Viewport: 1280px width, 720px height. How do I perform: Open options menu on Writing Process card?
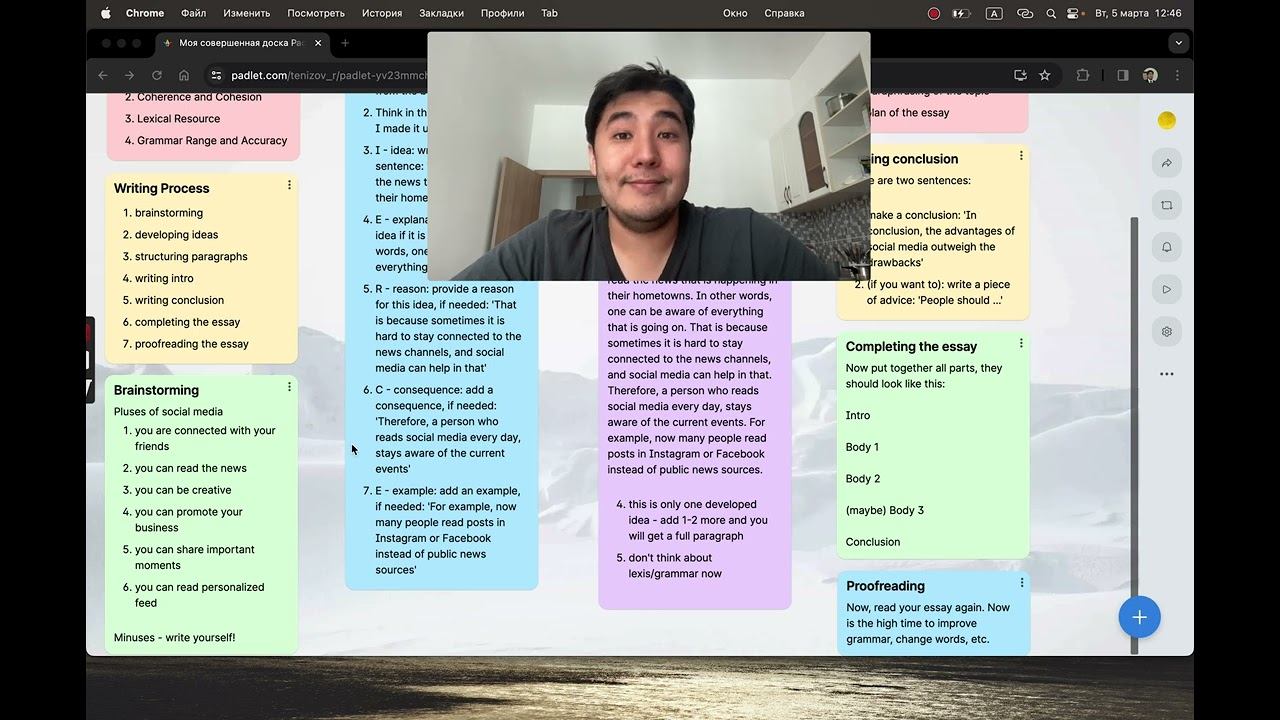click(289, 185)
